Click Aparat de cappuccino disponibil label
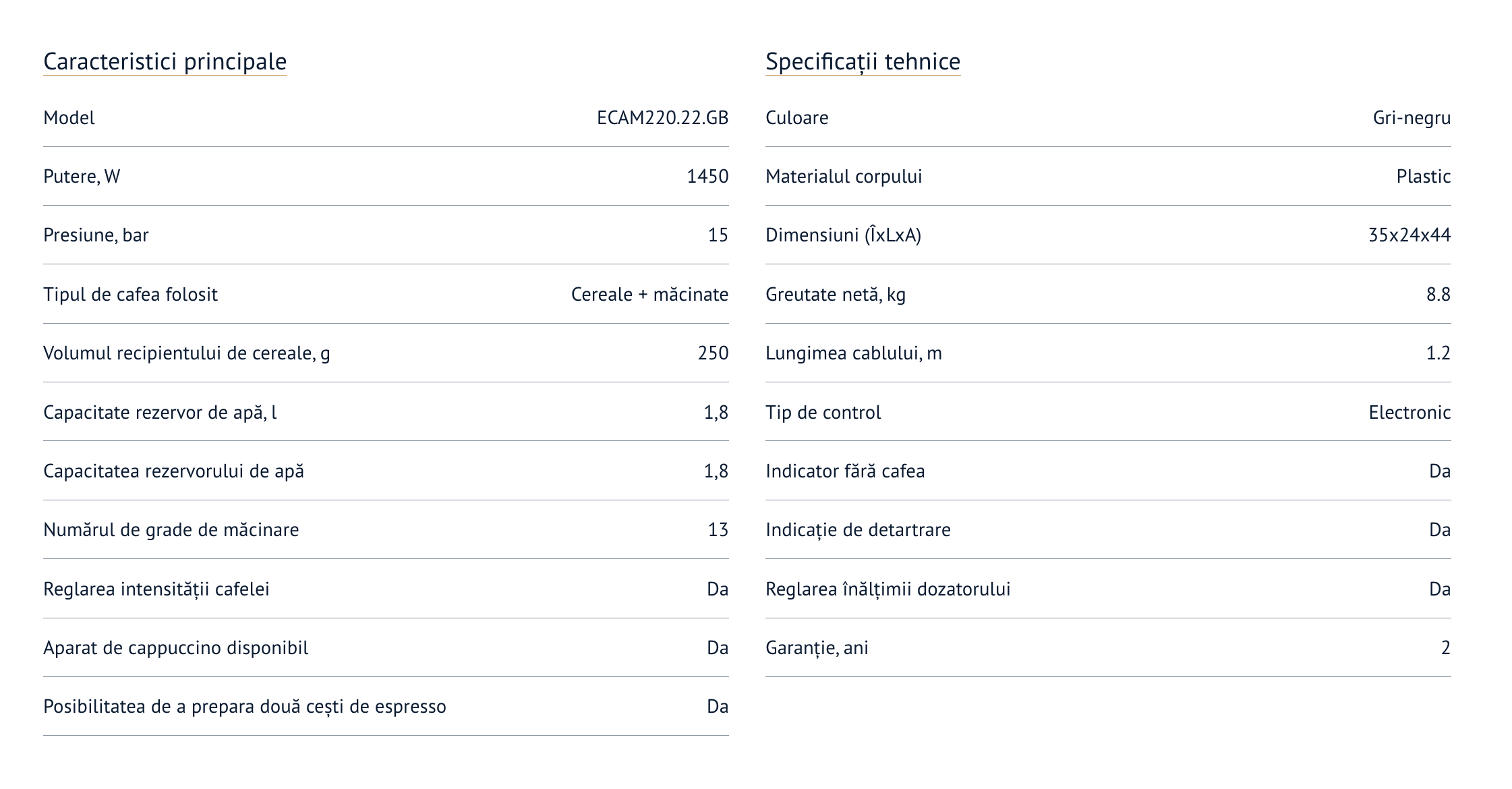Viewport: 1512px width, 789px height. (175, 648)
